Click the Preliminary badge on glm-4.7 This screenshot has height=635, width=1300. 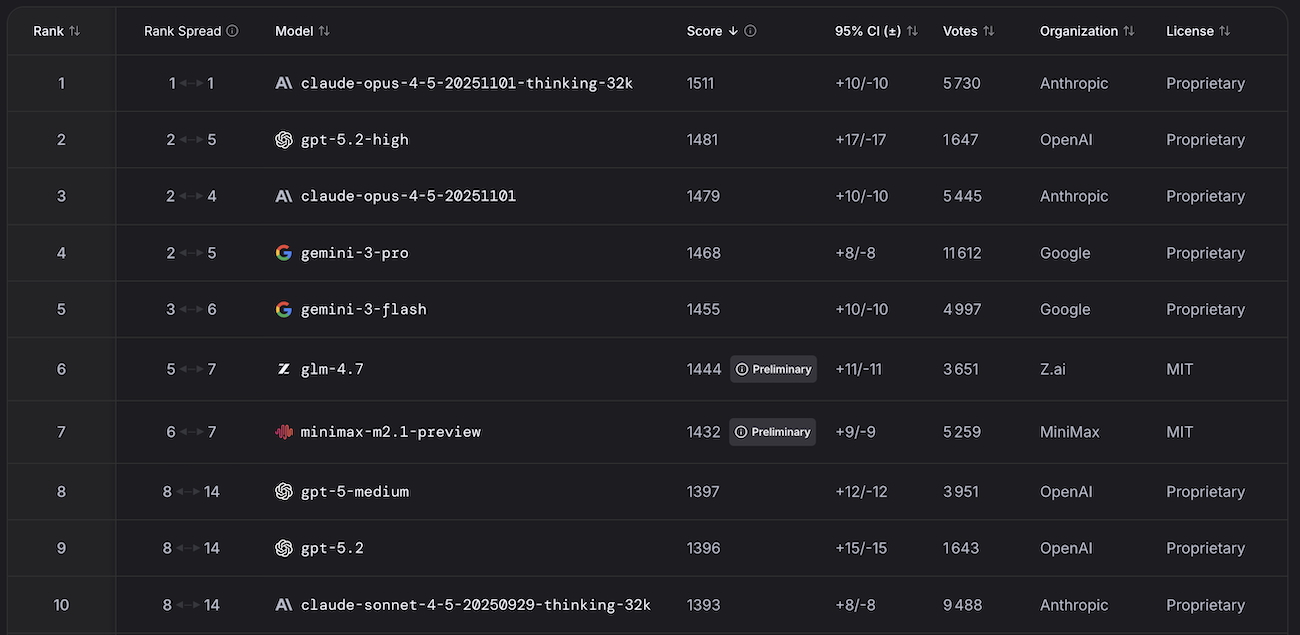(773, 369)
